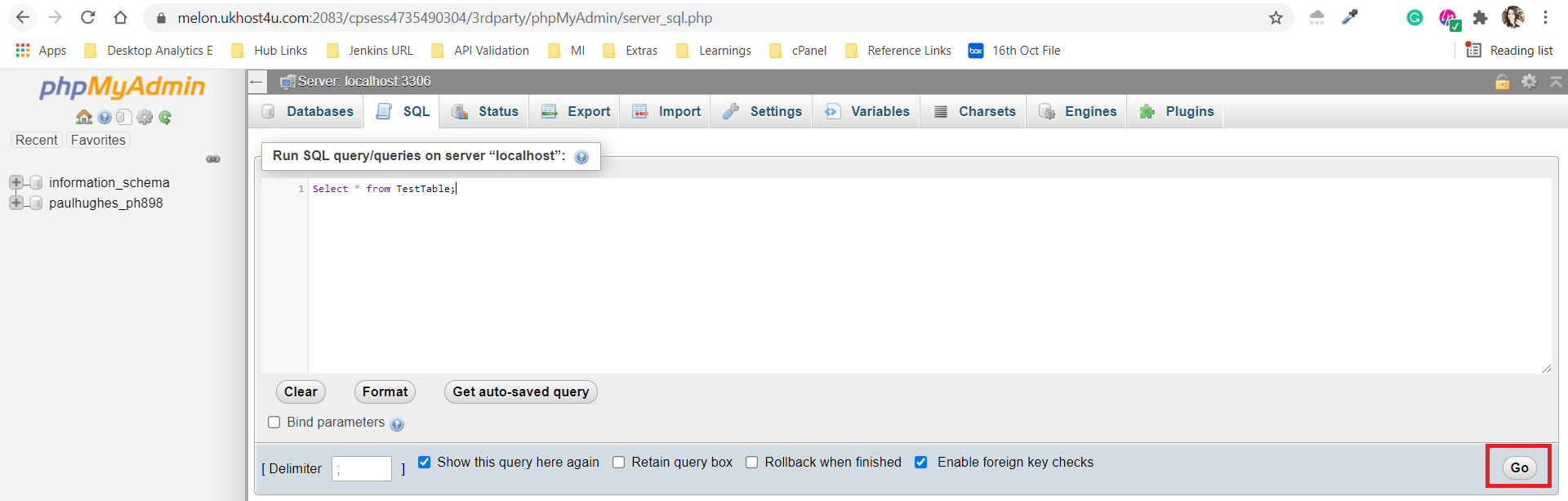
Task: Click inside the Delimiter input field
Action: click(362, 469)
